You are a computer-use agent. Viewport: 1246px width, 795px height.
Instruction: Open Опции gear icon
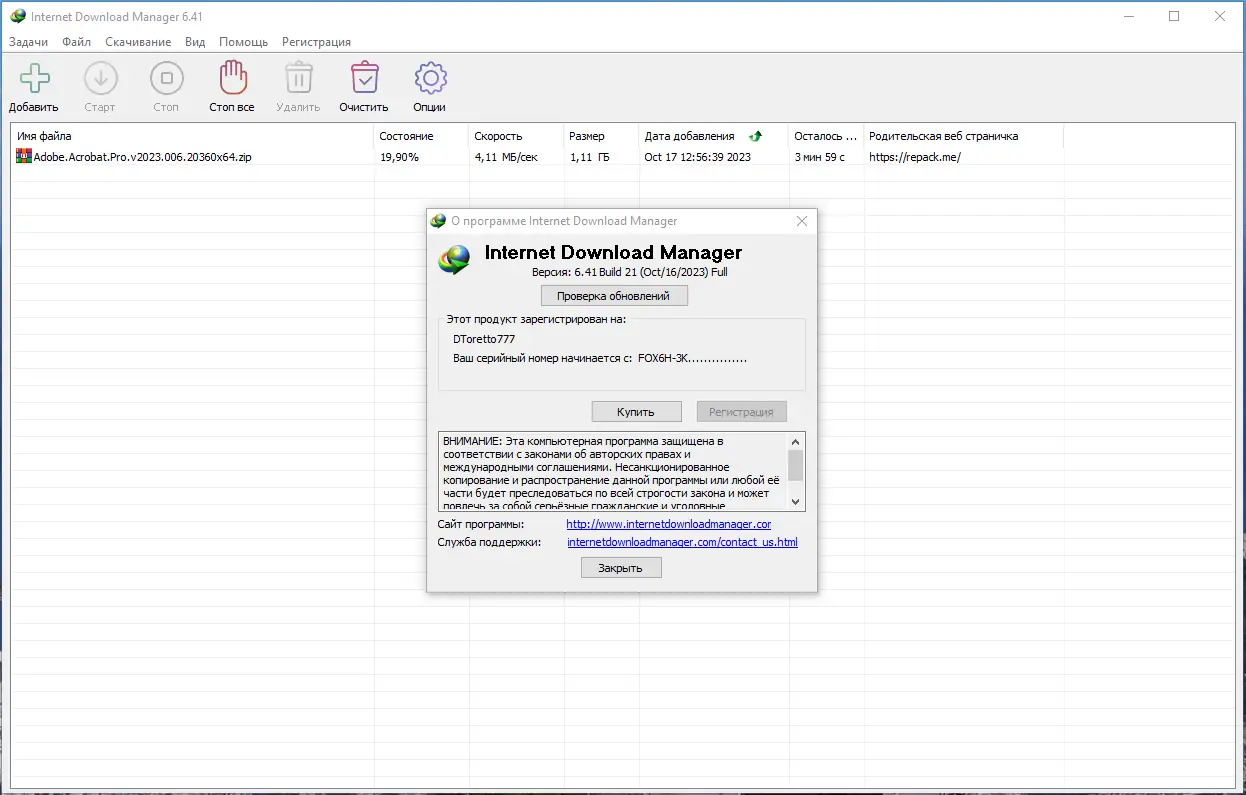pyautogui.click(x=430, y=78)
